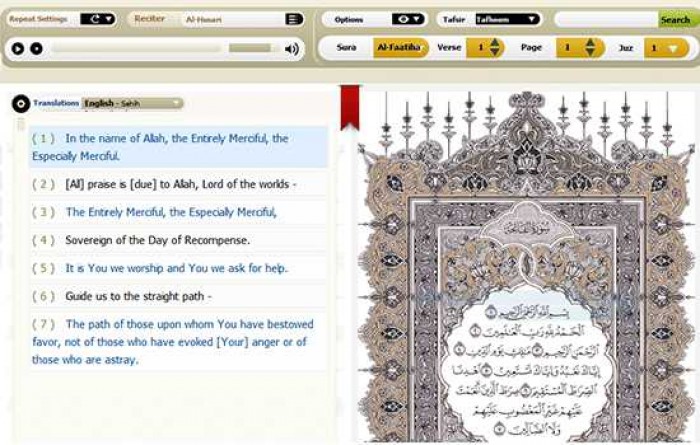Open the Repeat Settings dropdown

click(x=98, y=19)
